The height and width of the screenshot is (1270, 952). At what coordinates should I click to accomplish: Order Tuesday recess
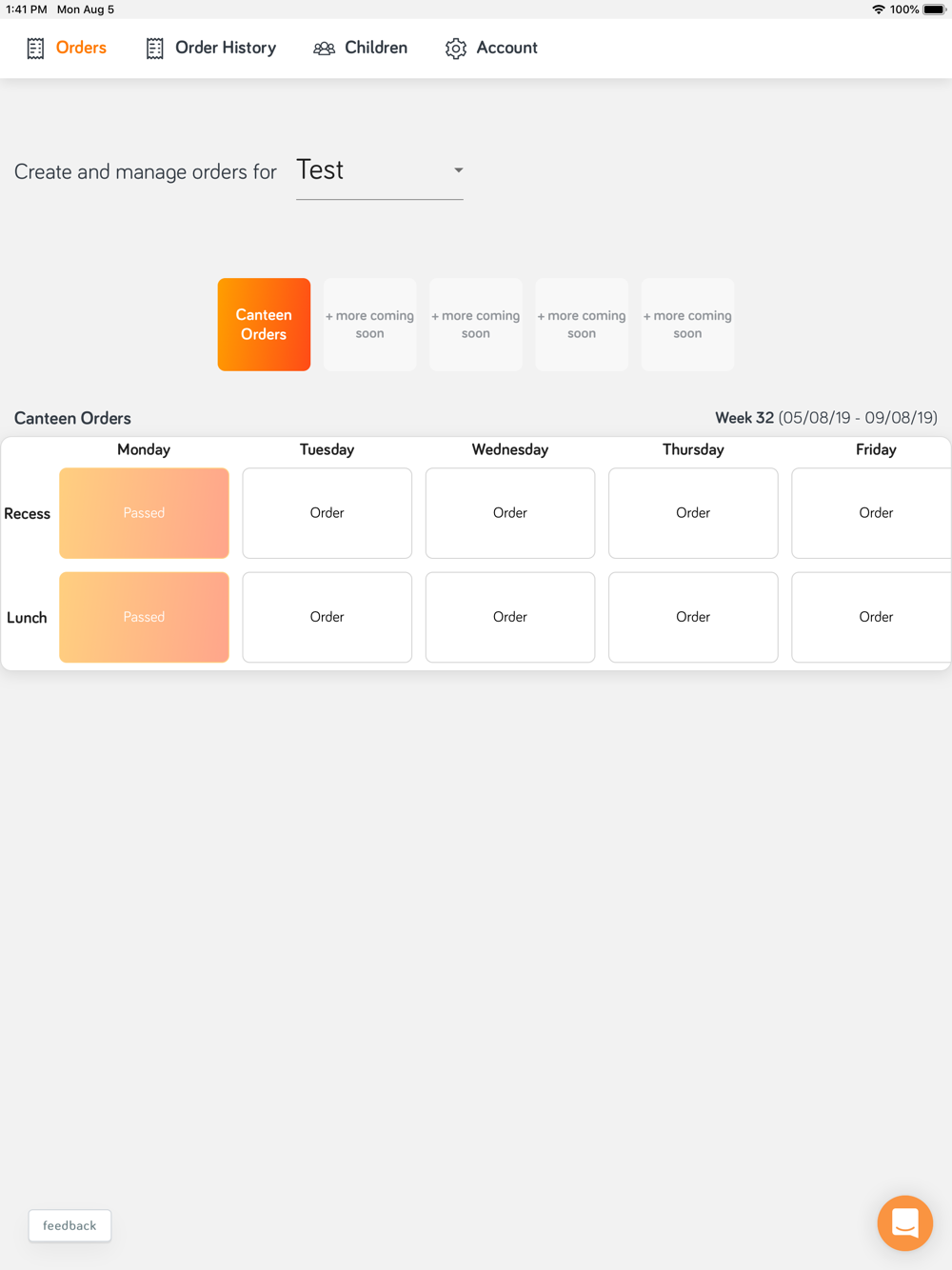coord(327,513)
